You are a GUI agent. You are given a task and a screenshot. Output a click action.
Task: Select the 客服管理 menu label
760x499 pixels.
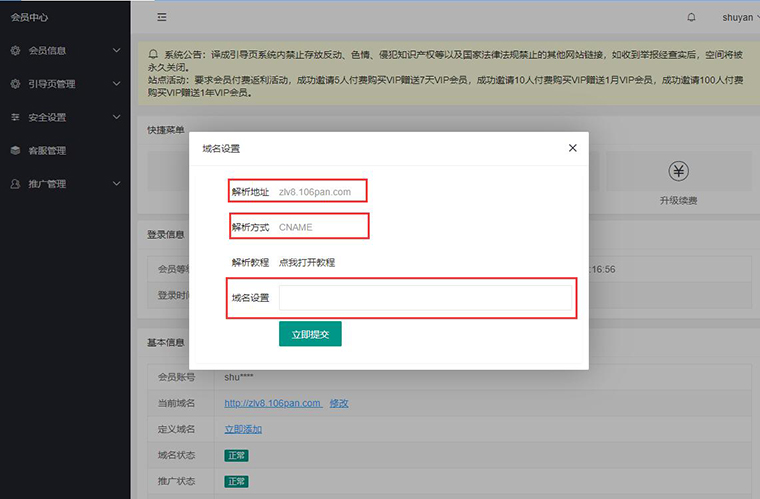coord(47,151)
